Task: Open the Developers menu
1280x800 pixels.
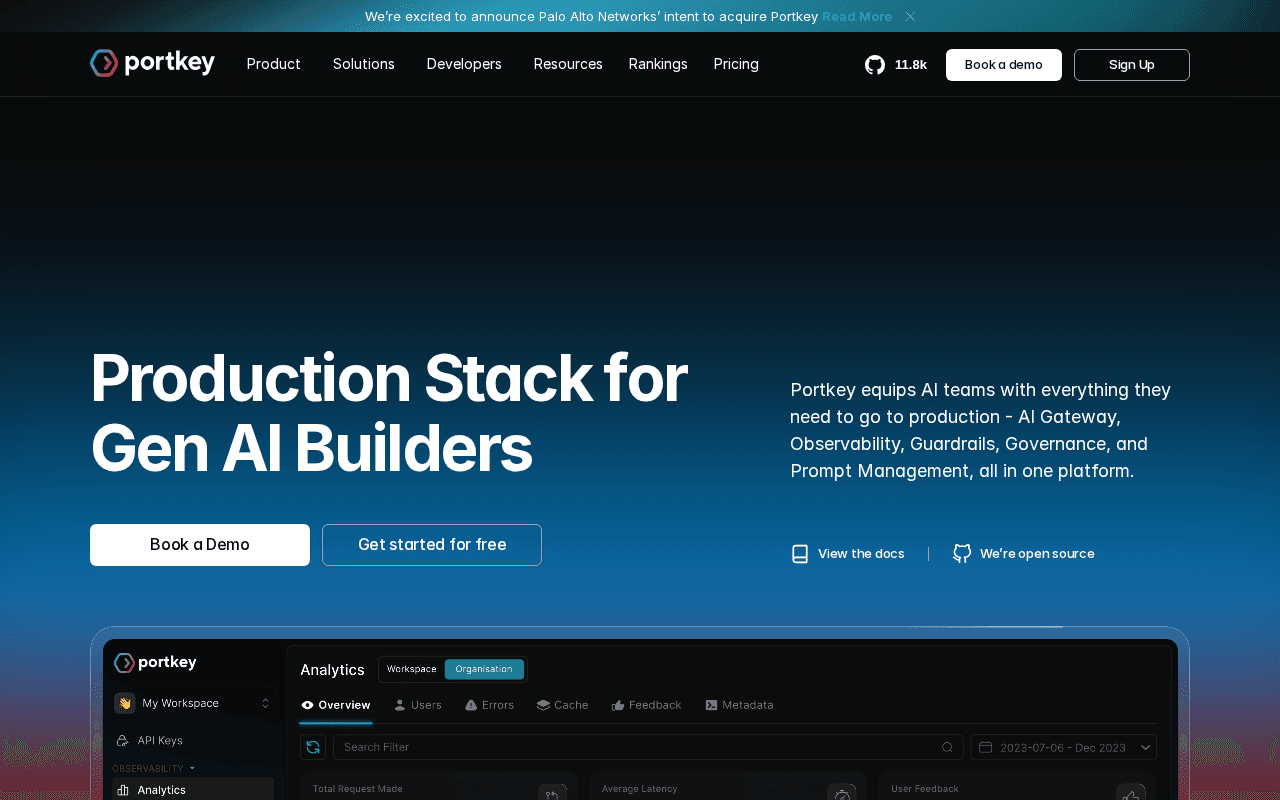Action: click(464, 64)
